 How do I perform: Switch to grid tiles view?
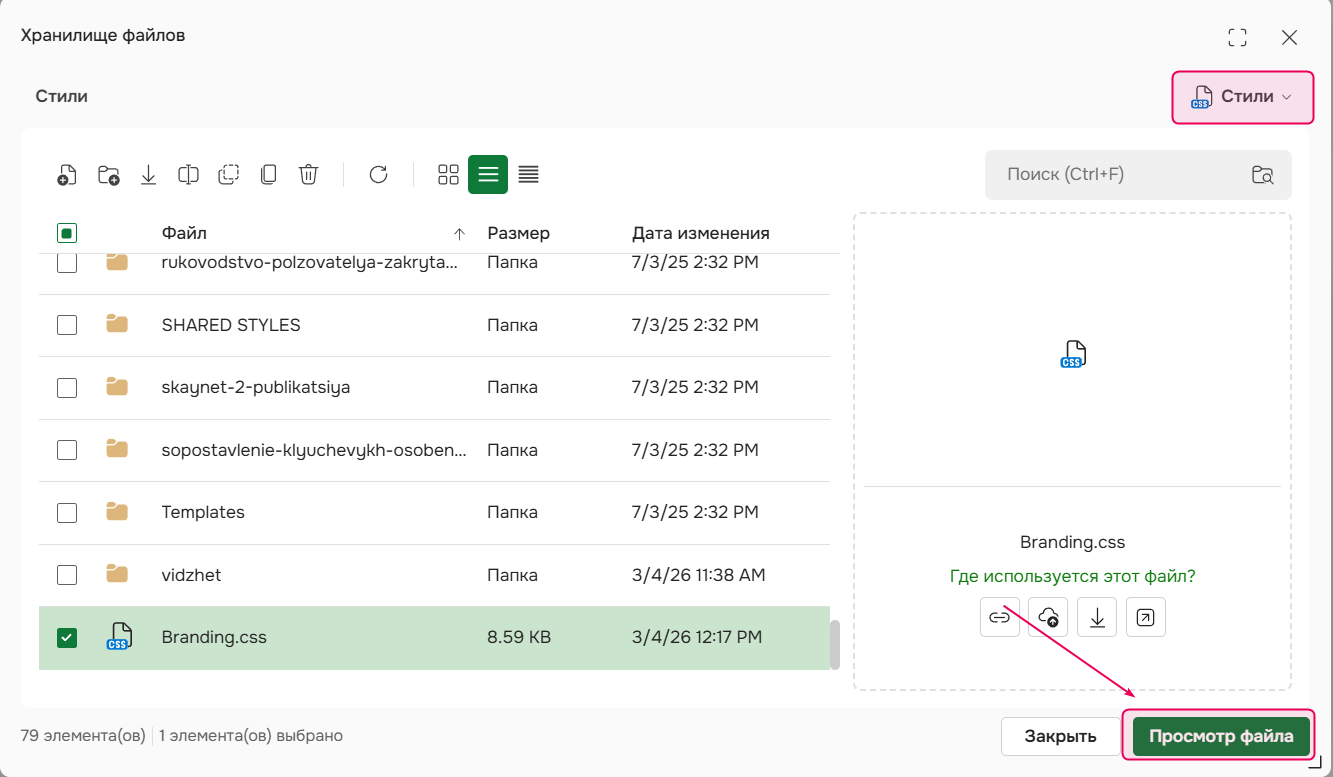click(448, 175)
